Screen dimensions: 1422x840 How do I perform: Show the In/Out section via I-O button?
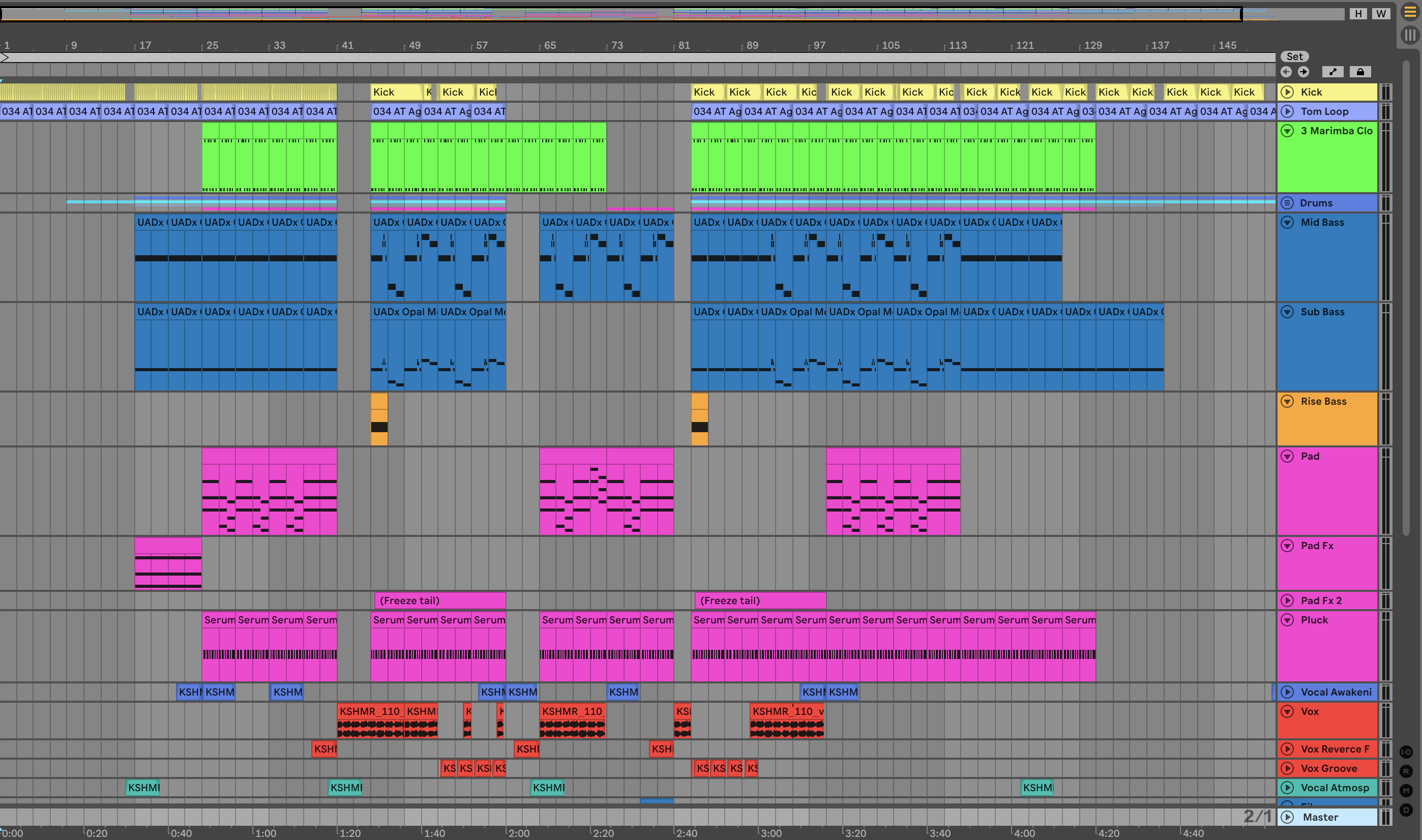[x=1406, y=752]
